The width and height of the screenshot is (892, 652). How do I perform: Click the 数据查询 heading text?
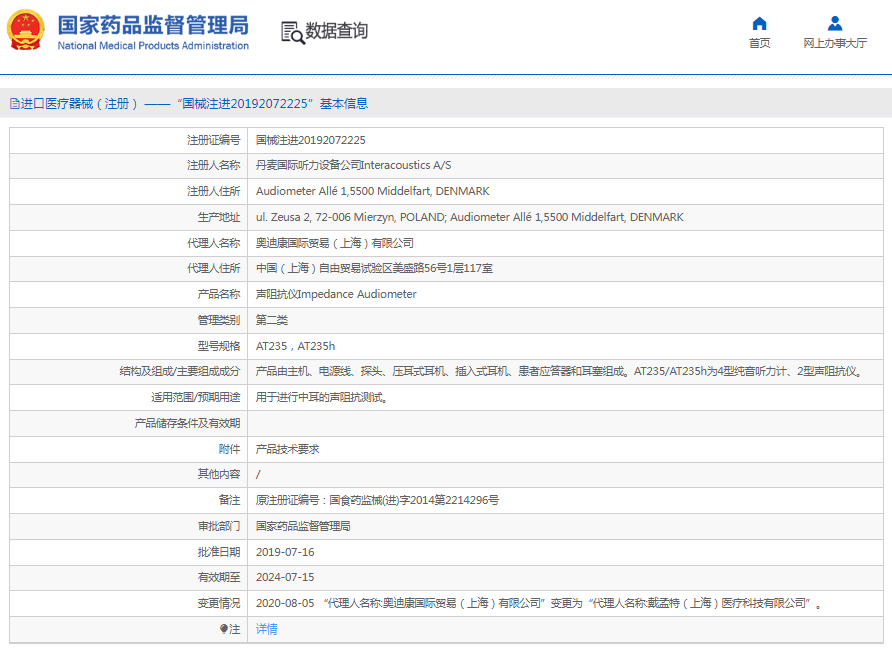pos(337,31)
